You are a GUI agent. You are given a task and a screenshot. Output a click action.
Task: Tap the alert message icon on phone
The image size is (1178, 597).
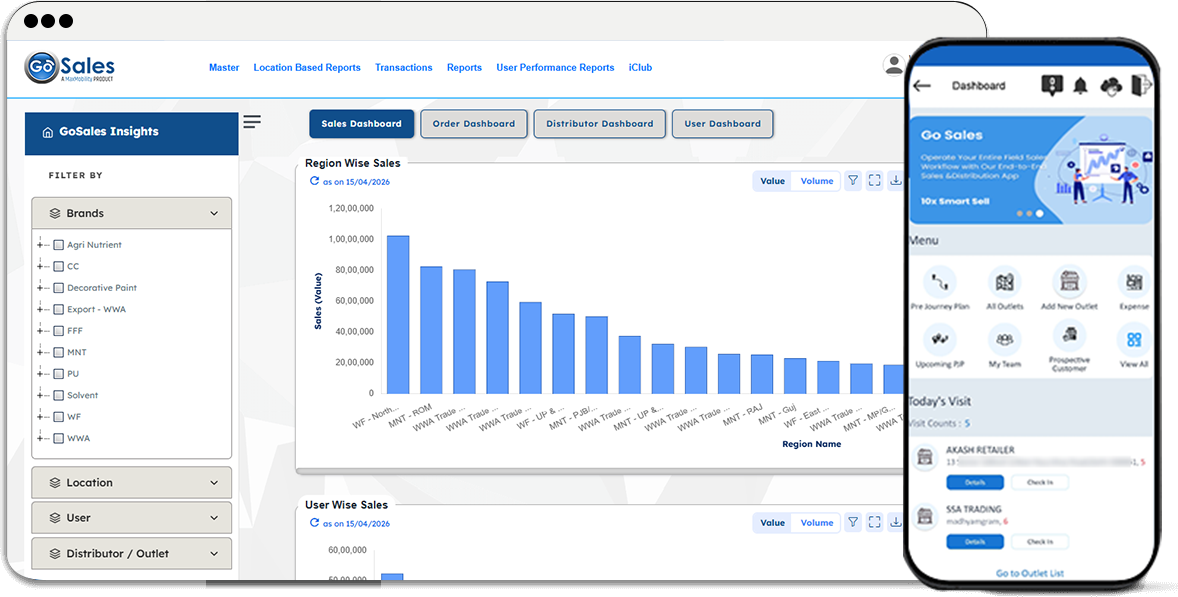pos(1052,86)
